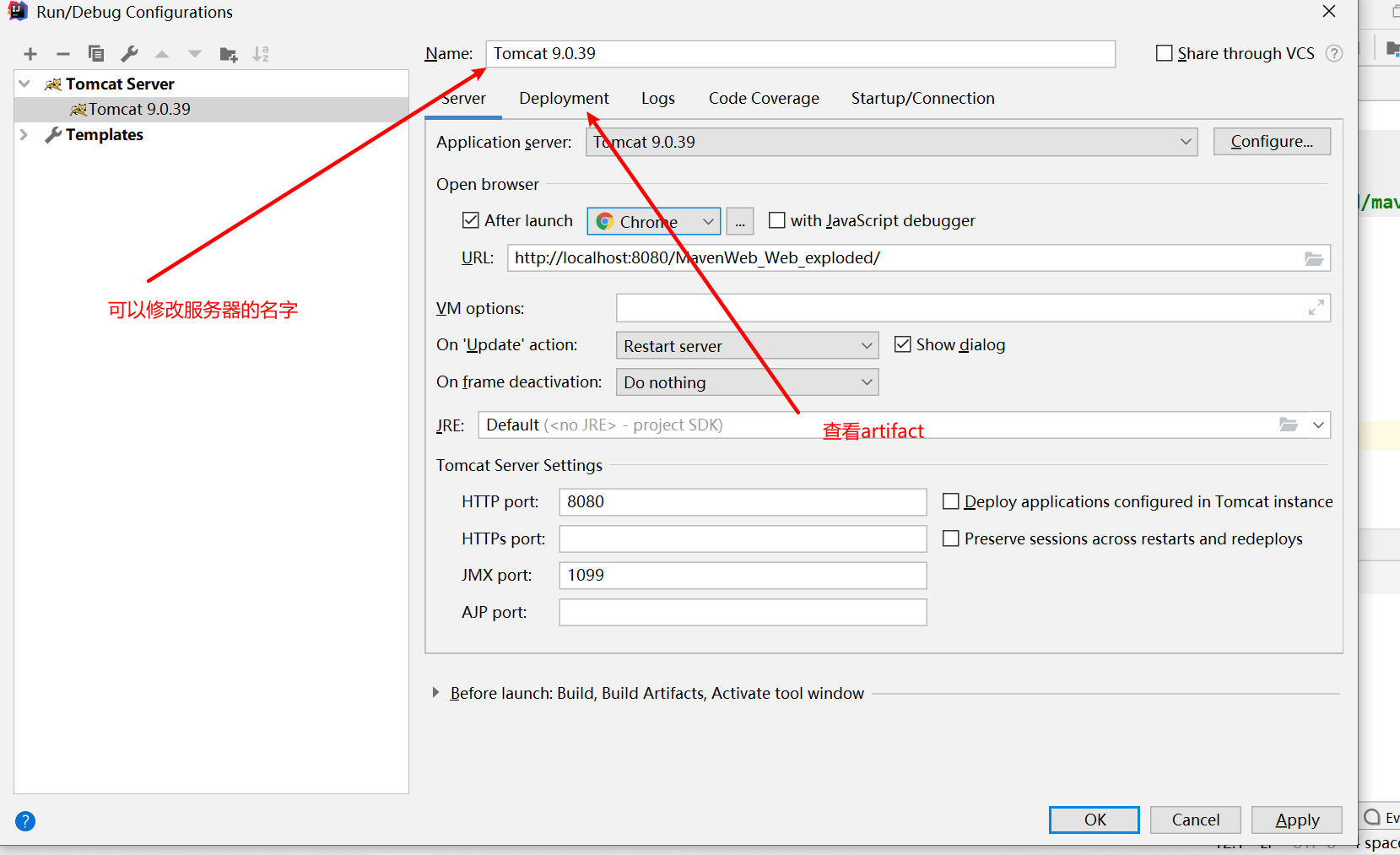
Task: Open the On 'Update' action dropdown
Action: 748,345
